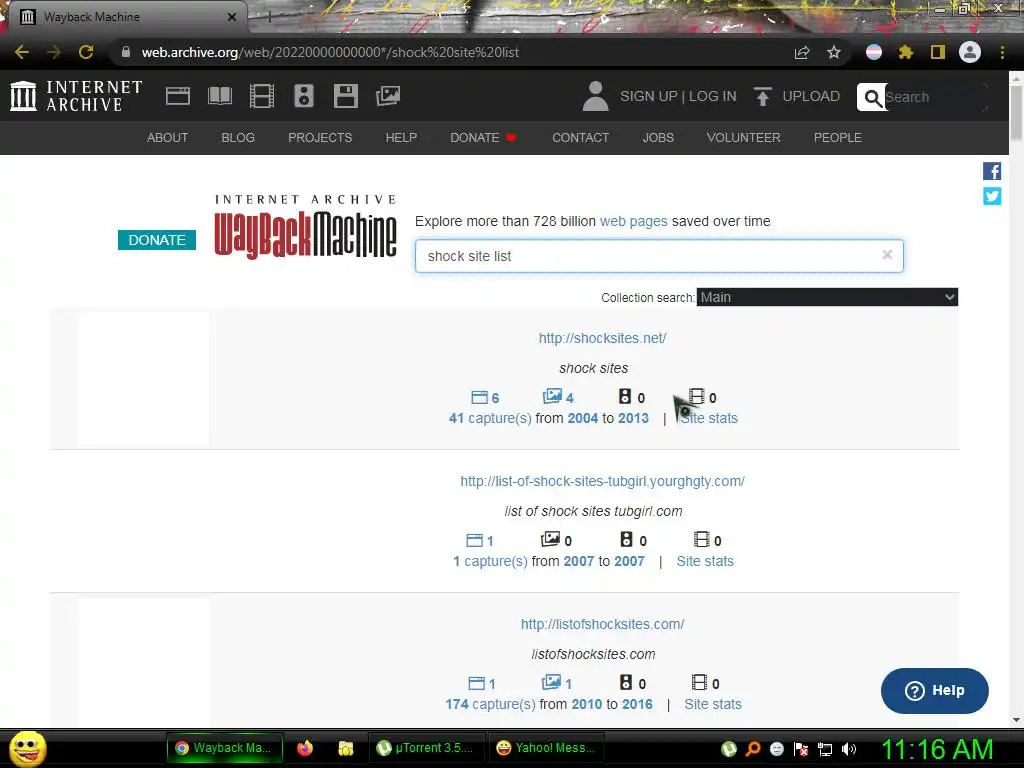Screen dimensions: 1024x768
Task: Open Site stats for tubgirl result
Action: [705, 561]
